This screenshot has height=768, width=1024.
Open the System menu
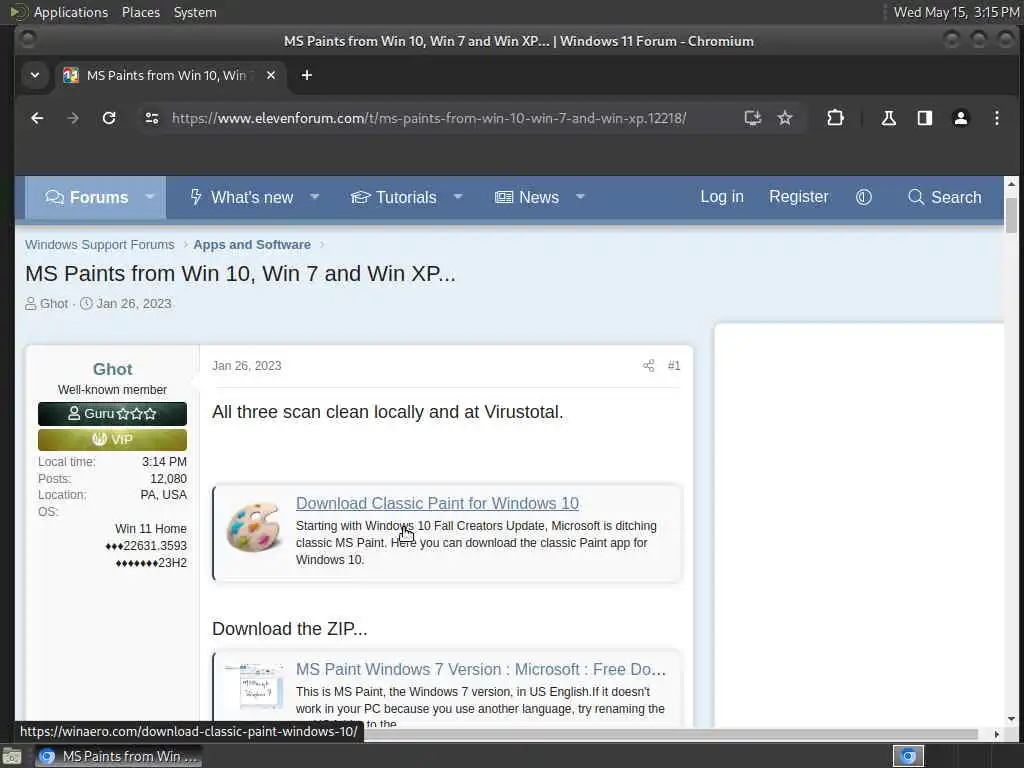tap(195, 12)
